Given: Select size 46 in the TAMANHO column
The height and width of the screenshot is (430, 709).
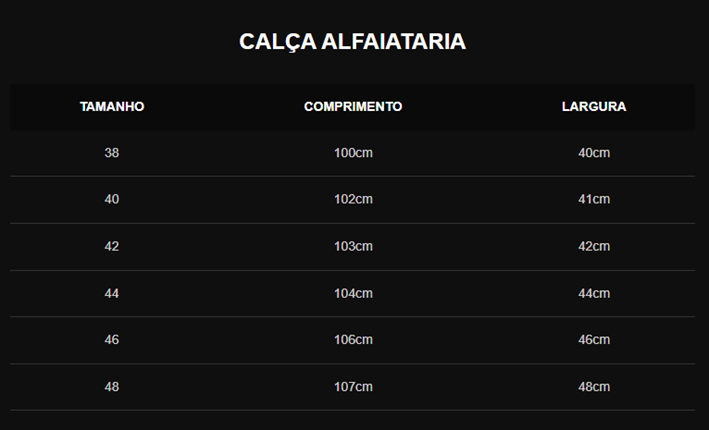Looking at the screenshot, I should click(112, 339).
